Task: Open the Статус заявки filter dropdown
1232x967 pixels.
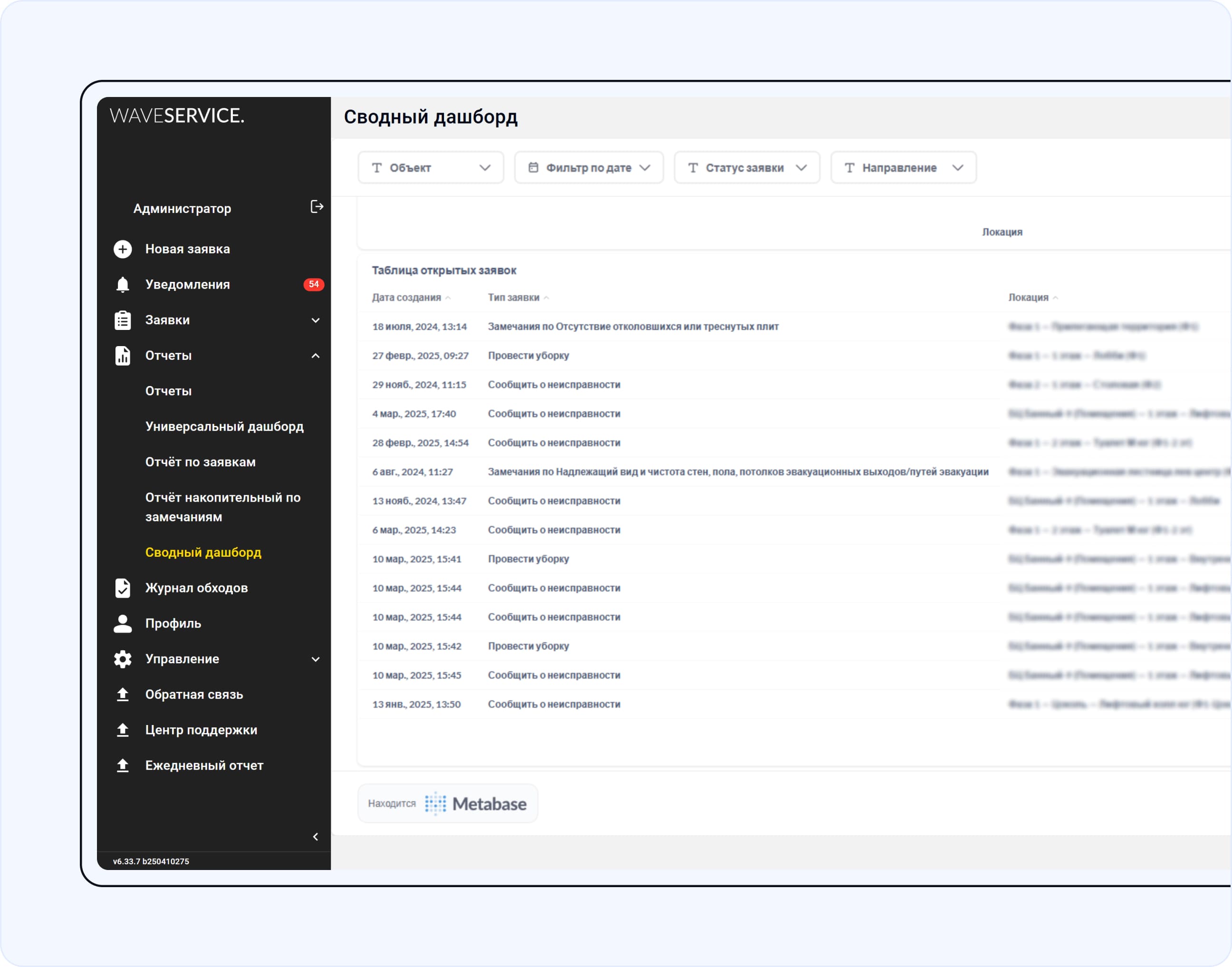Action: (746, 167)
